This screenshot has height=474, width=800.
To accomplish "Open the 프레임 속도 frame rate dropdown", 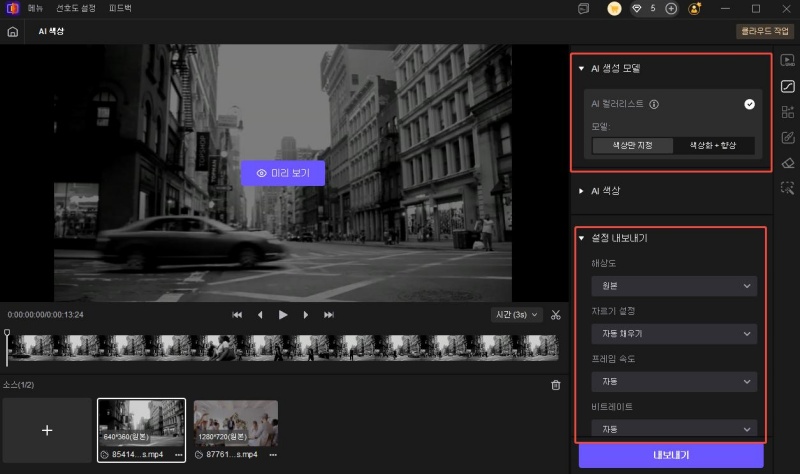I will tap(673, 381).
